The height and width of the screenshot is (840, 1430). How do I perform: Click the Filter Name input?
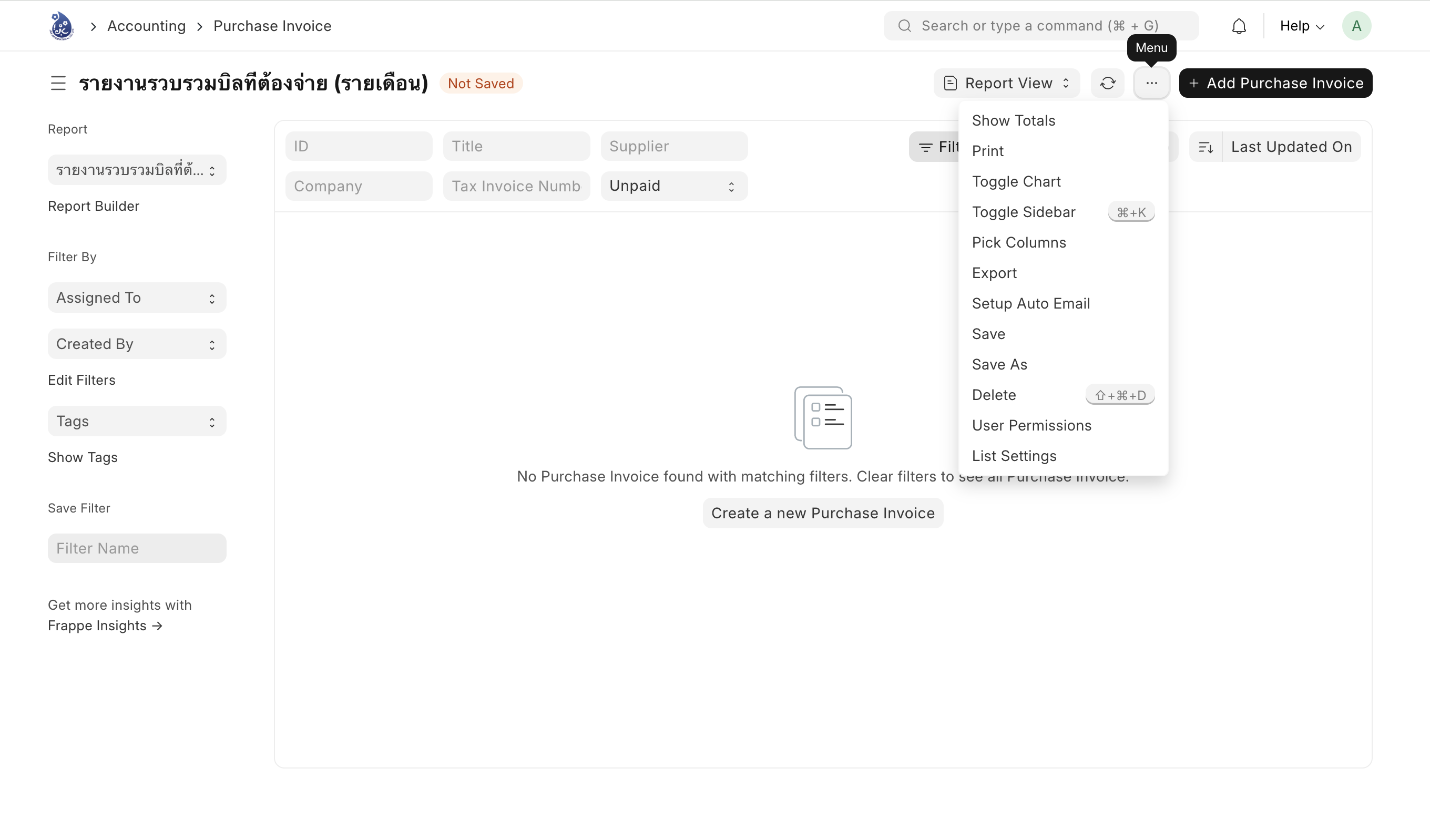click(137, 548)
